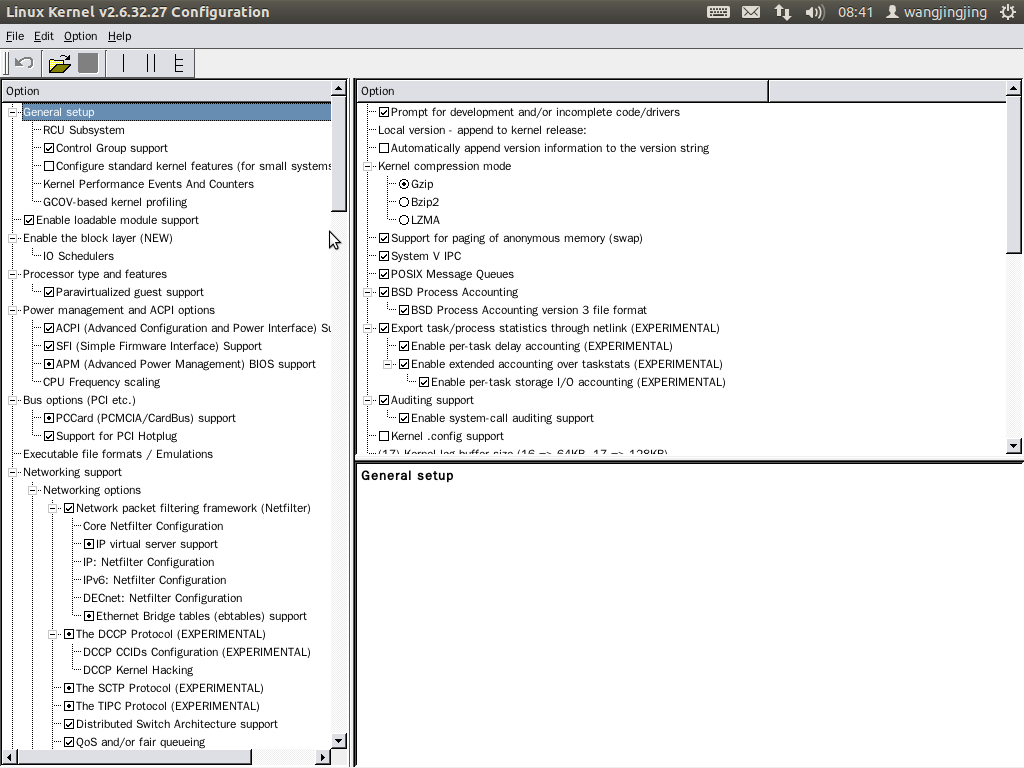Collapse Auditing support tree node
Image resolution: width=1024 pixels, height=768 pixels.
(x=367, y=400)
